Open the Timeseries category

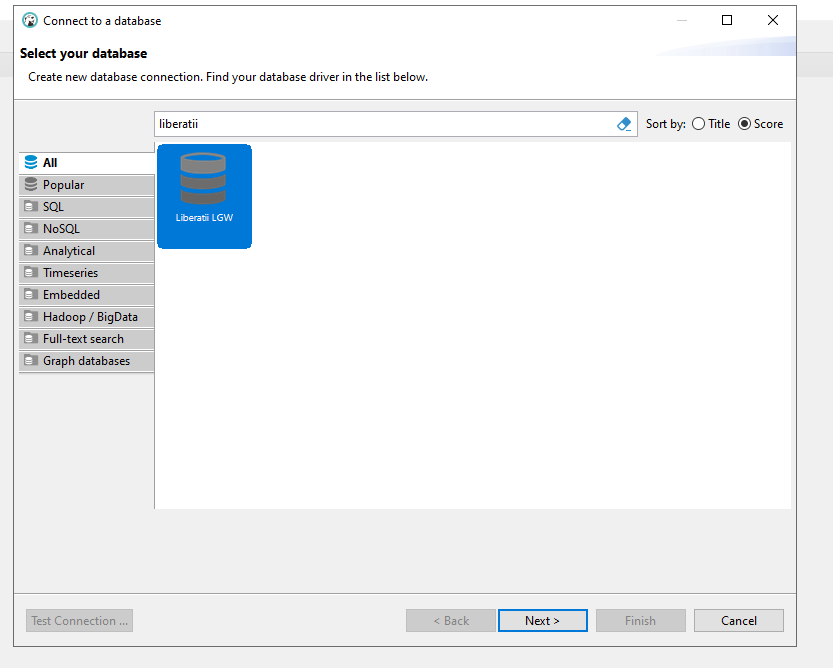[x=87, y=273]
